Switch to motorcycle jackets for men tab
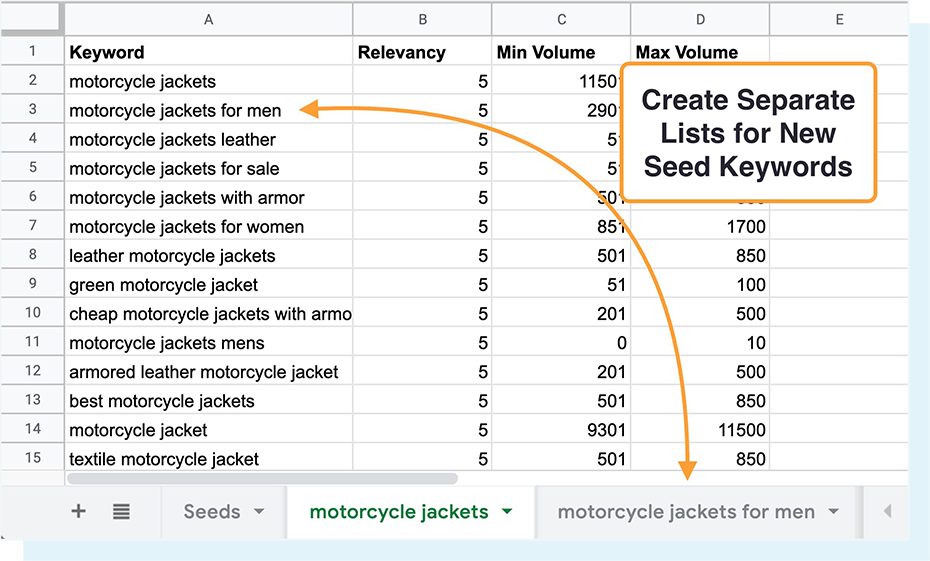930x561 pixels. pyautogui.click(x=685, y=512)
